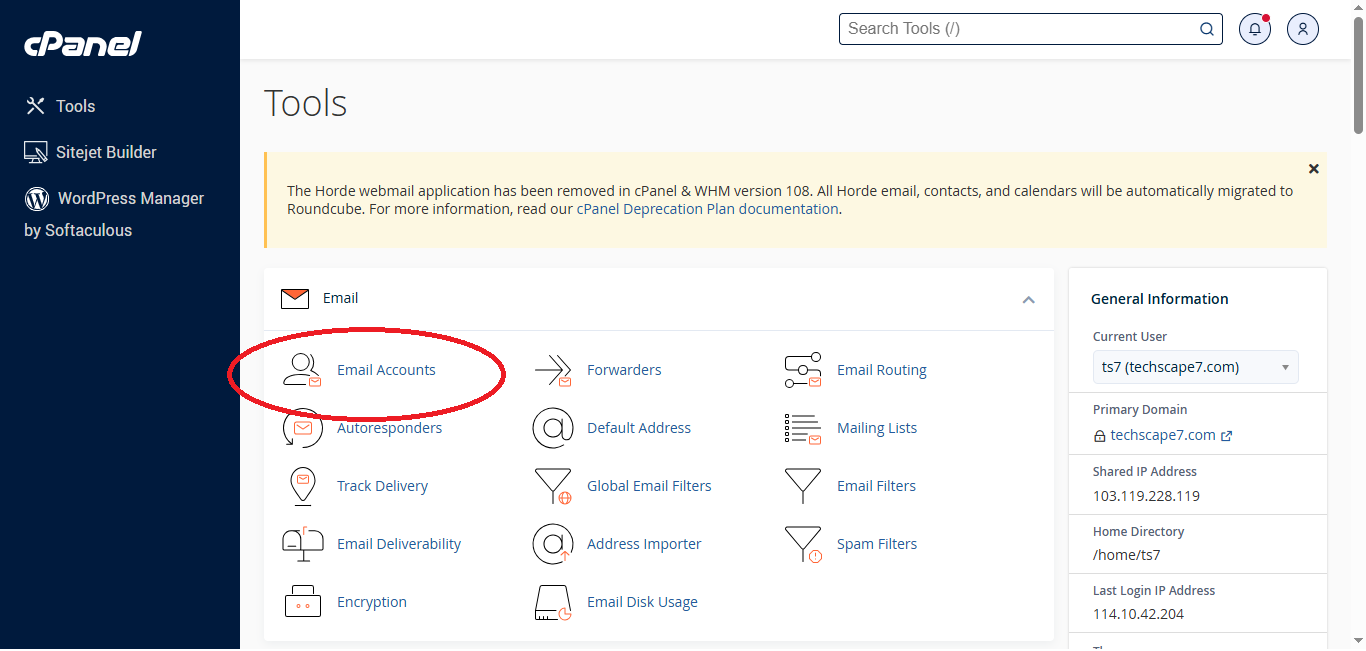Open WordPress Manager by Softaculous
1366x651 pixels.
[114, 214]
